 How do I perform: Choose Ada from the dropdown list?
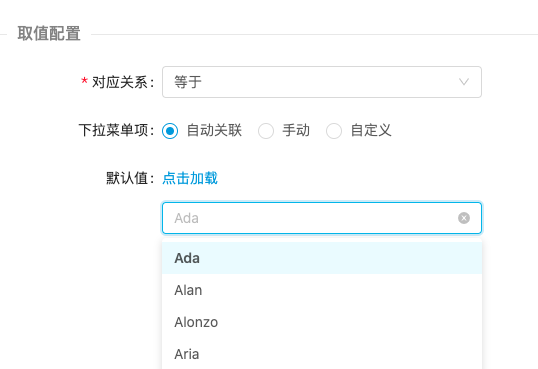coord(322,258)
